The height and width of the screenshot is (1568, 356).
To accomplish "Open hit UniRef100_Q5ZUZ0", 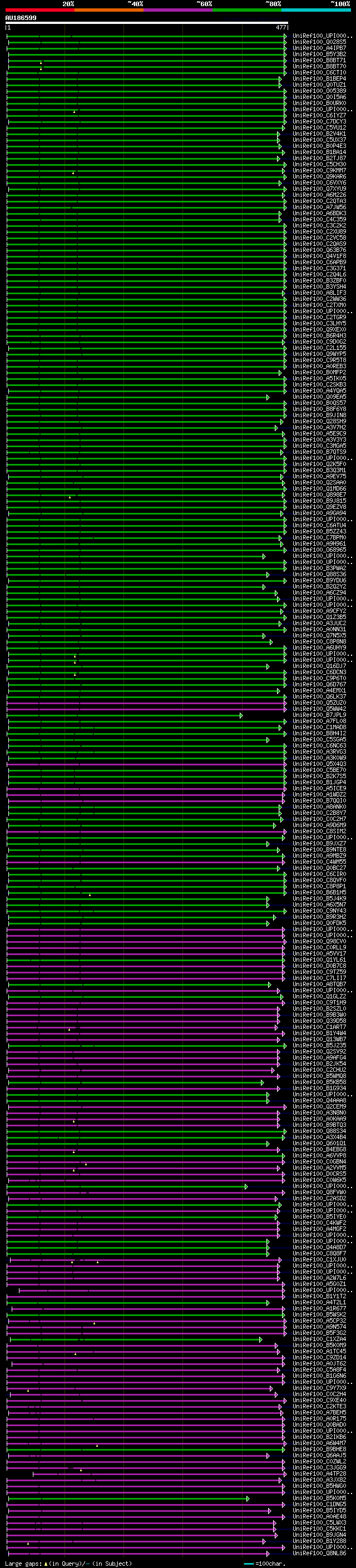I will point(319,703).
